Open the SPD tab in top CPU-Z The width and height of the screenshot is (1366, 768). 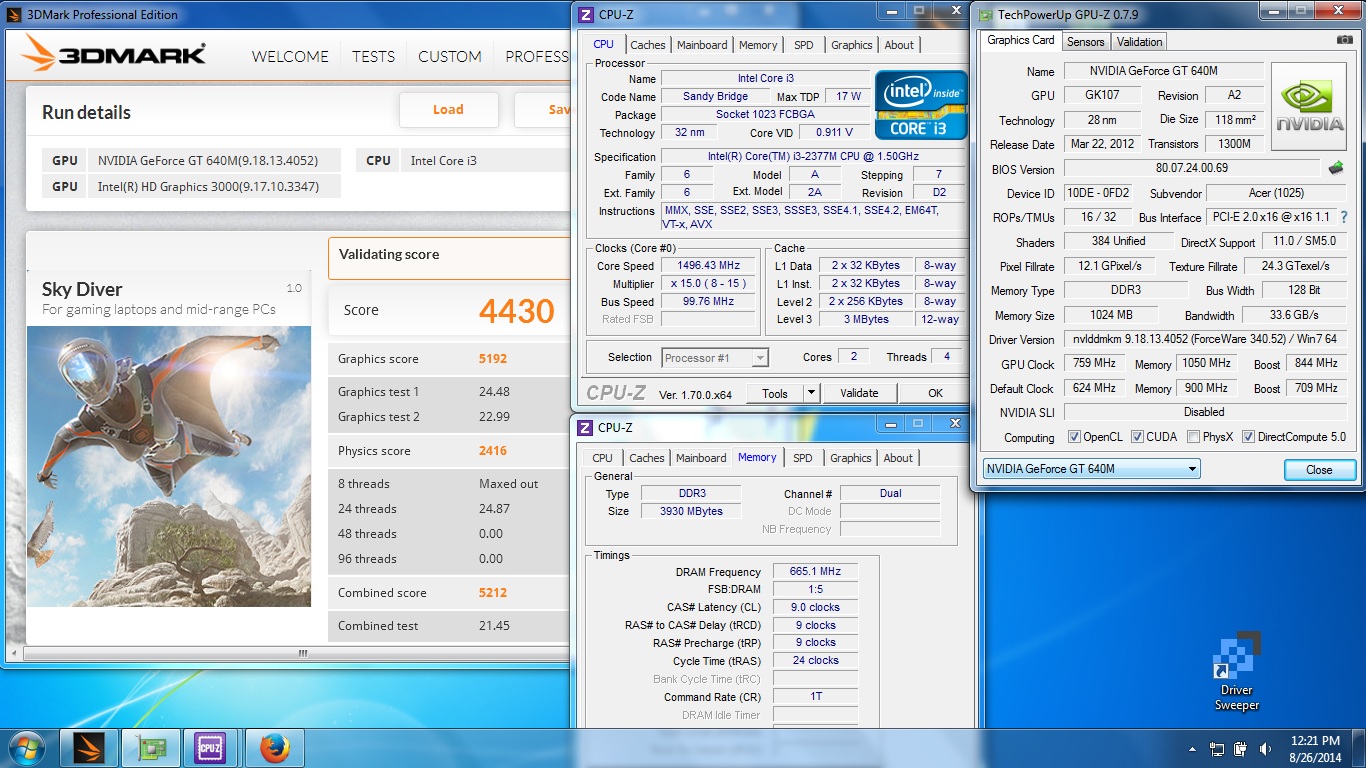tap(803, 45)
